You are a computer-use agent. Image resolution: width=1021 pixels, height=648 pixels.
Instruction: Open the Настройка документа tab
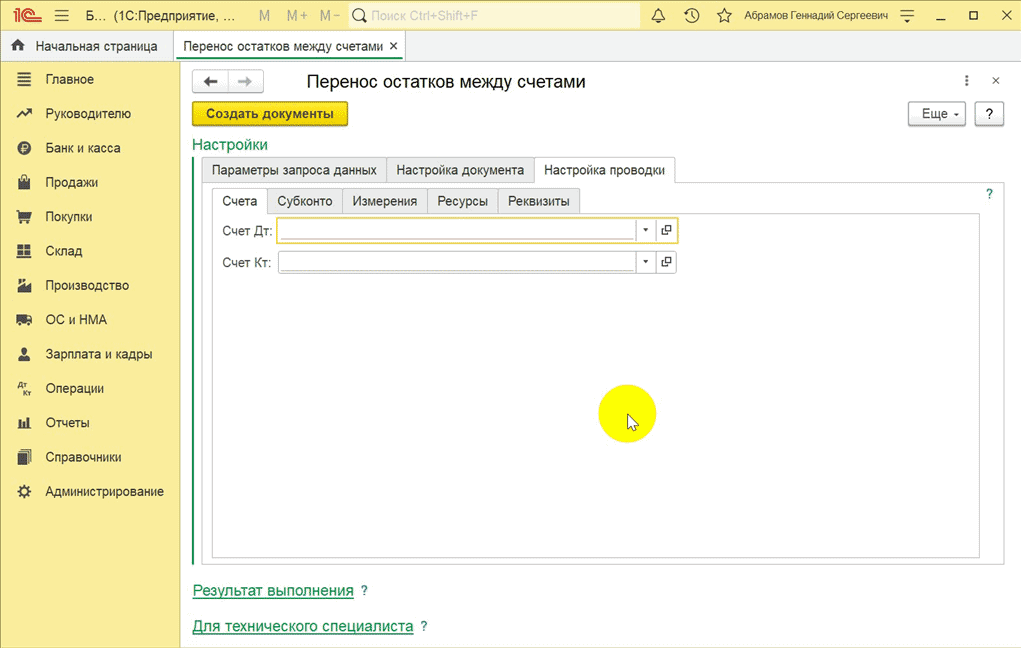(x=460, y=170)
